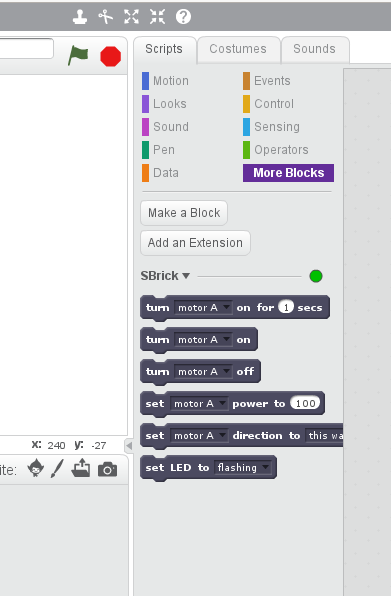Click Add an Extension button
Image resolution: width=391 pixels, height=596 pixels.
pyautogui.click(x=195, y=243)
